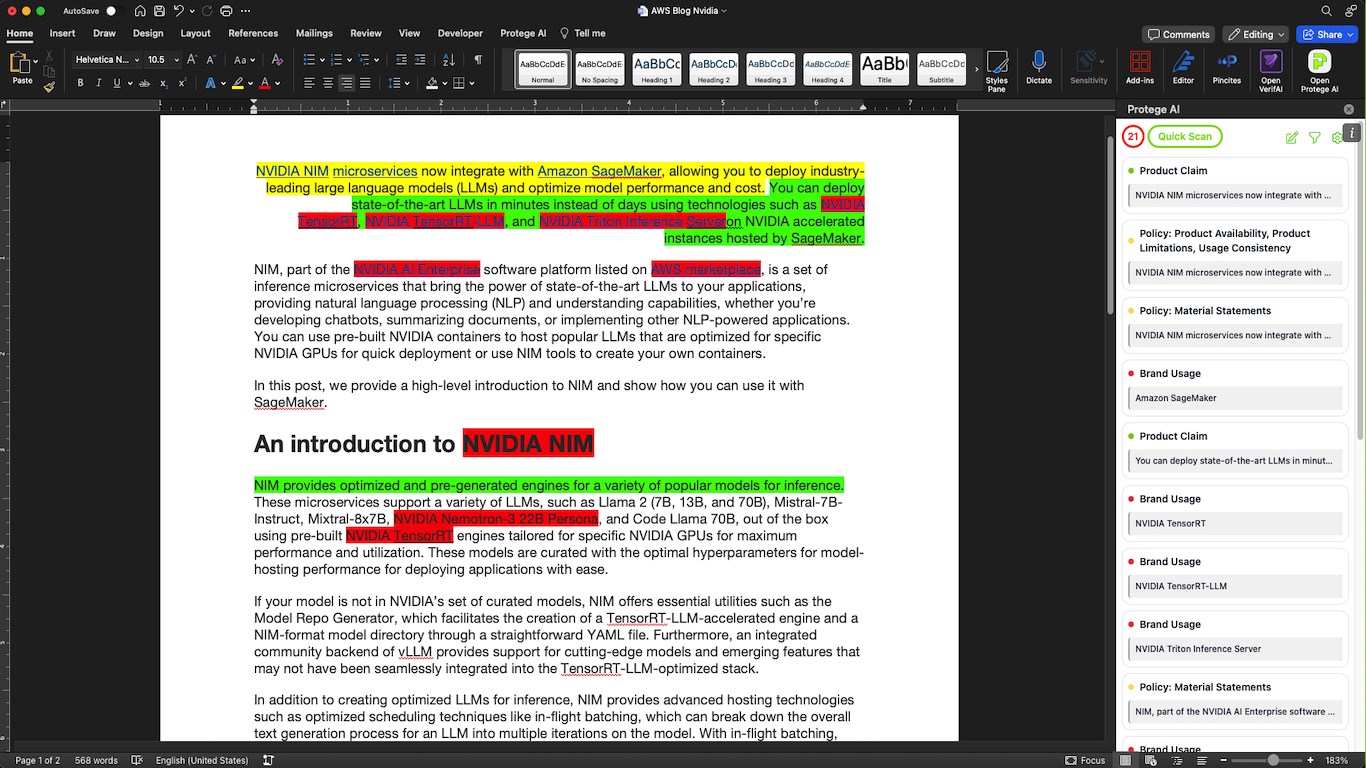Image resolution: width=1366 pixels, height=768 pixels.
Task: Save the document with the floppy disk icon
Action: click(158, 11)
